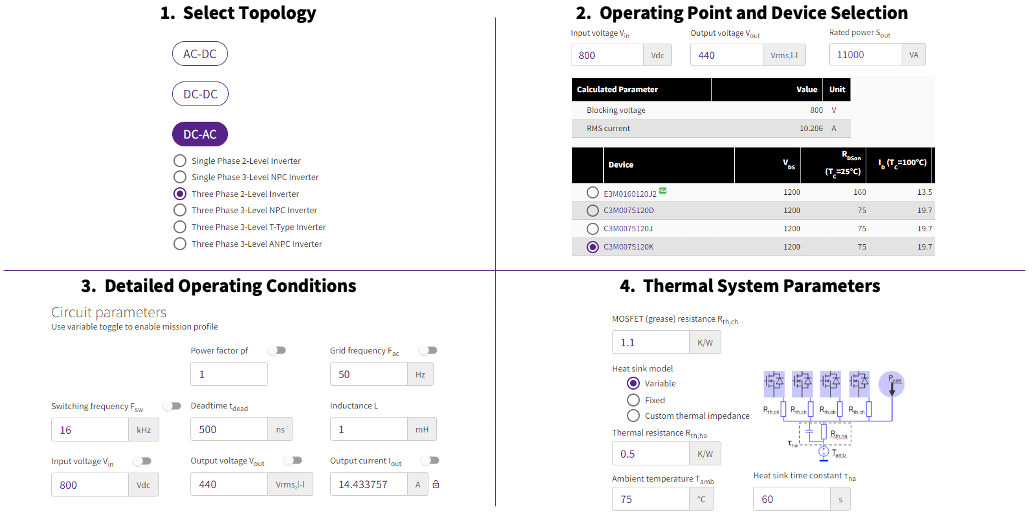Focus the Deadtime value field

tap(228, 430)
